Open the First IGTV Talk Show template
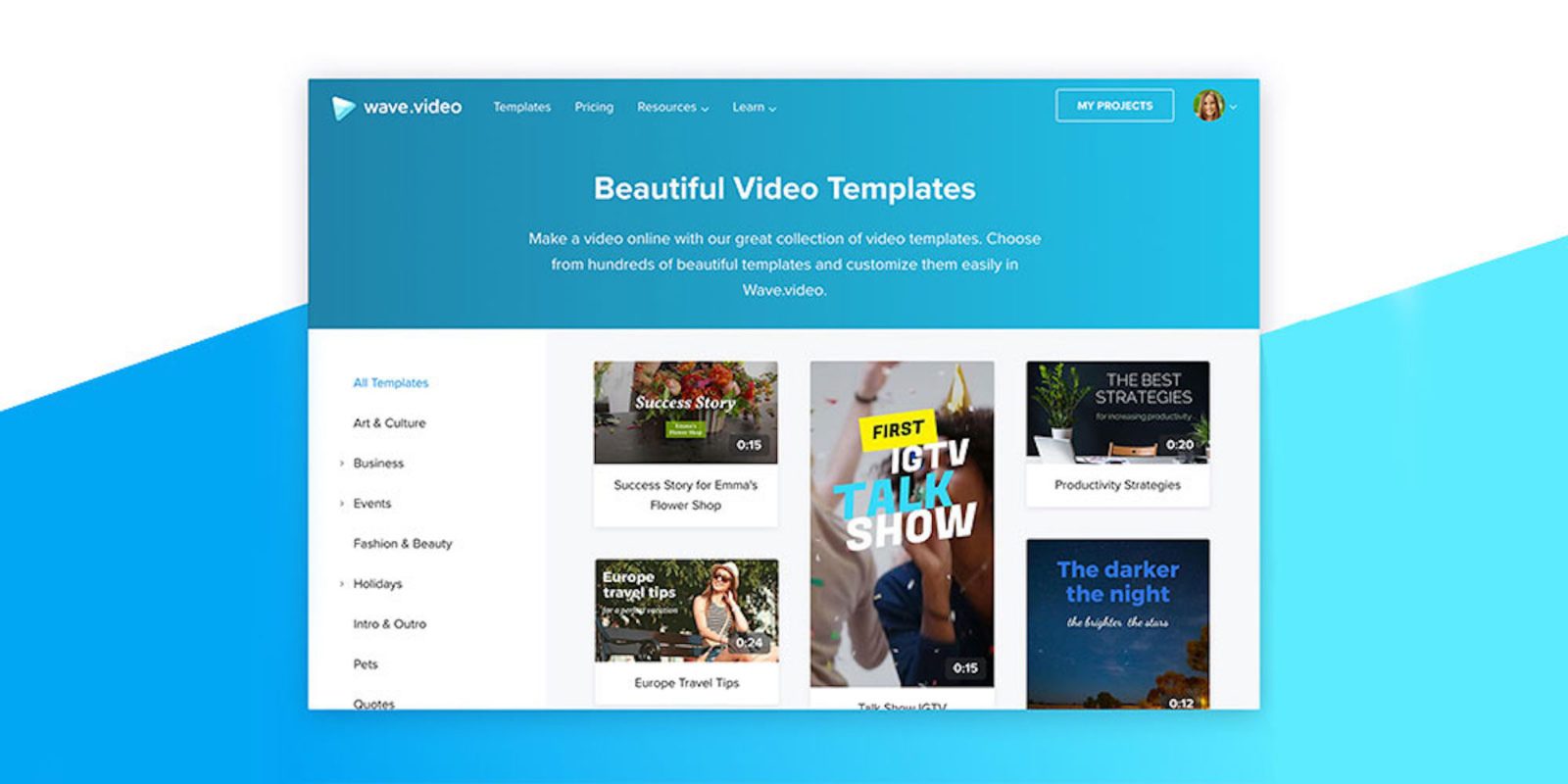 (x=902, y=524)
